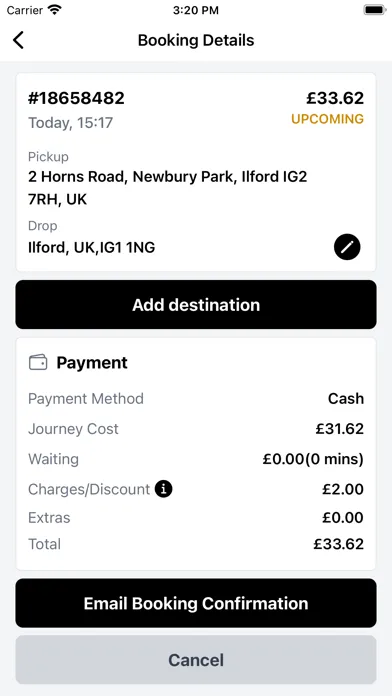Tap the UPCOMING status label
392x696 pixels.
point(327,119)
